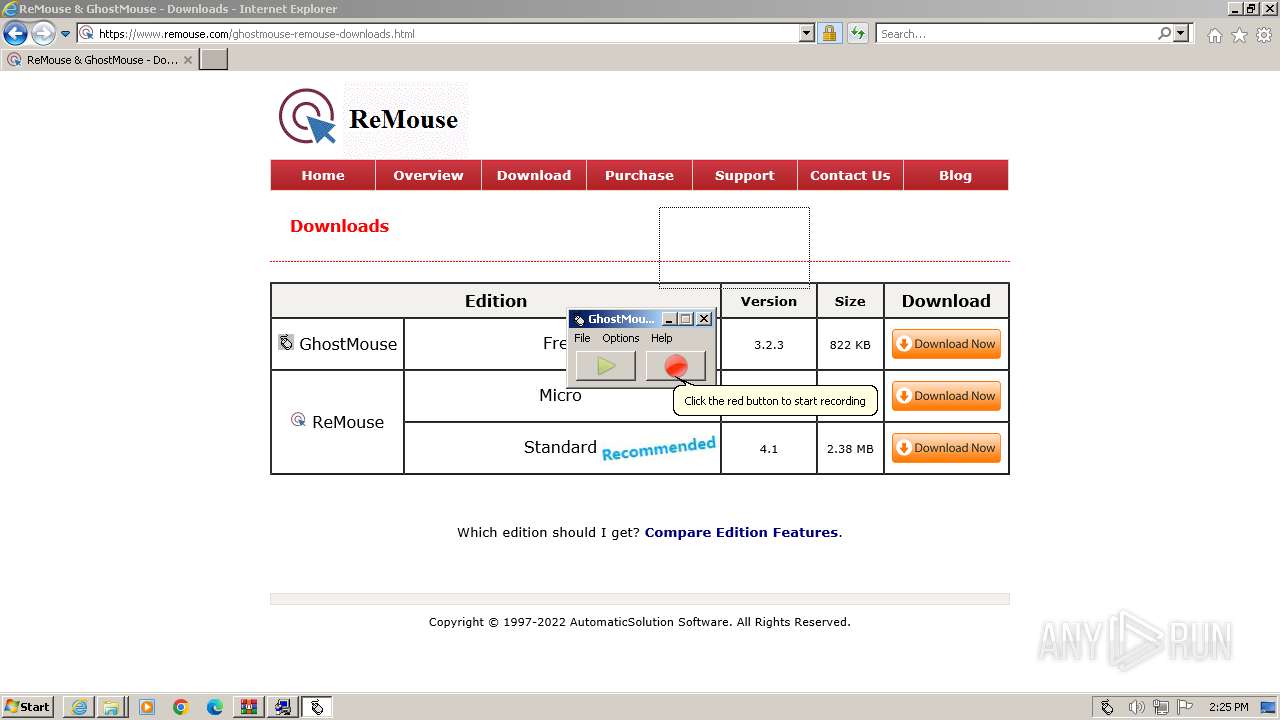Open the GhostMouse File menu
Screen dimensions: 1280x720
[582, 338]
